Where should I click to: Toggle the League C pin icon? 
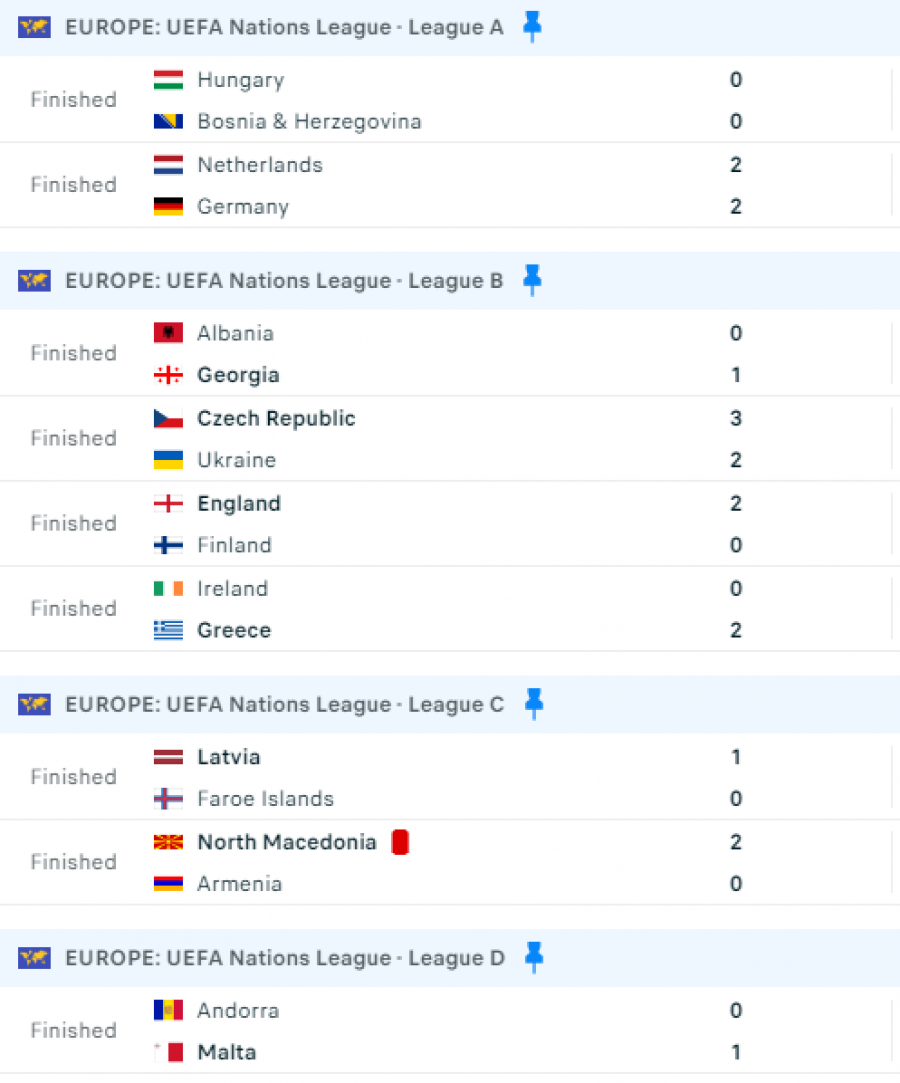point(533,704)
